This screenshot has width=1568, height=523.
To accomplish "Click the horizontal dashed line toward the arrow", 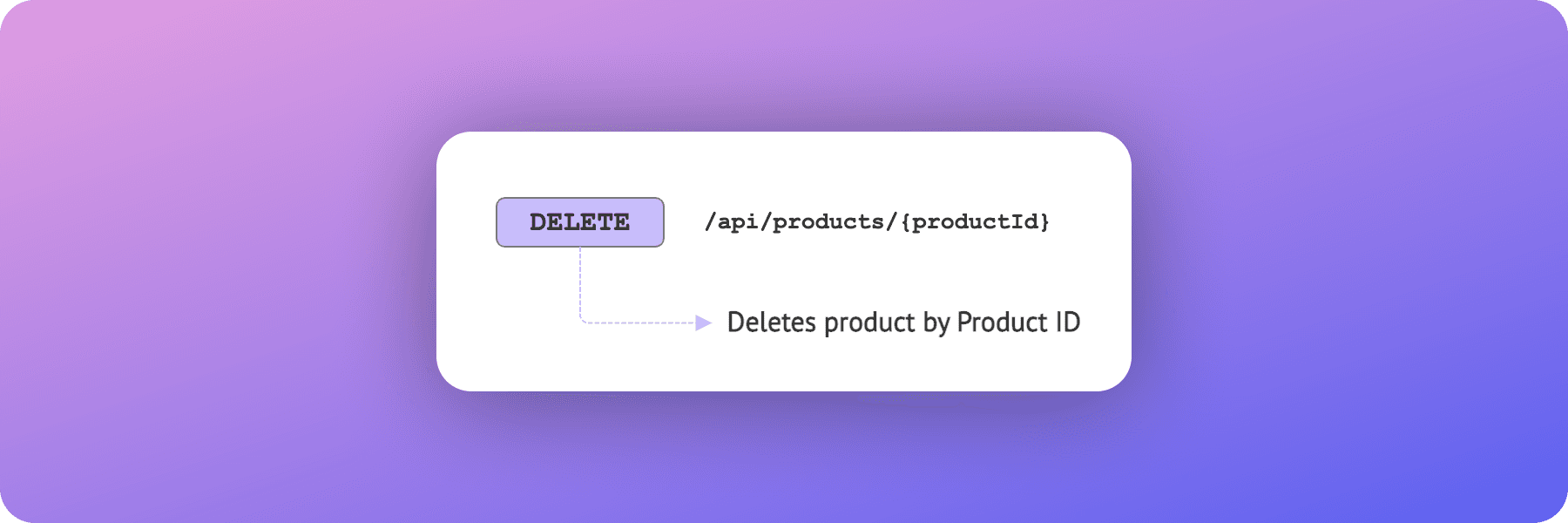I will (x=640, y=323).
